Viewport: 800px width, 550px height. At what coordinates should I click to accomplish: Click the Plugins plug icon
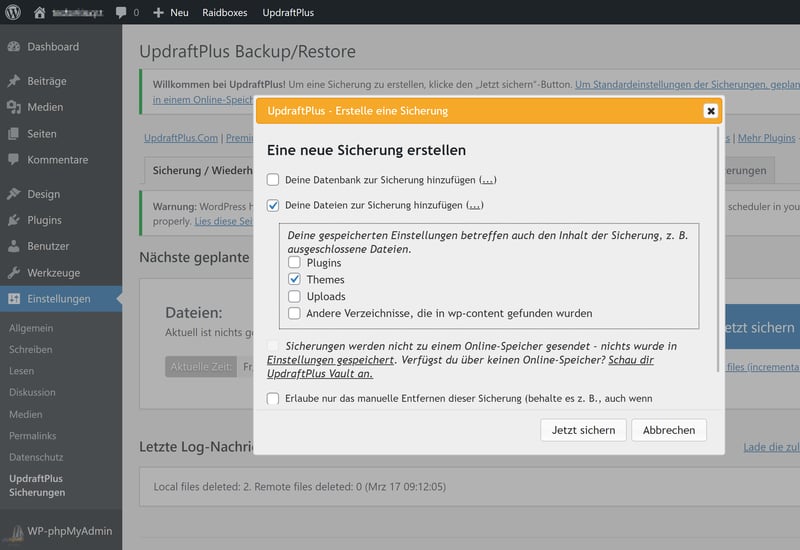[13, 220]
